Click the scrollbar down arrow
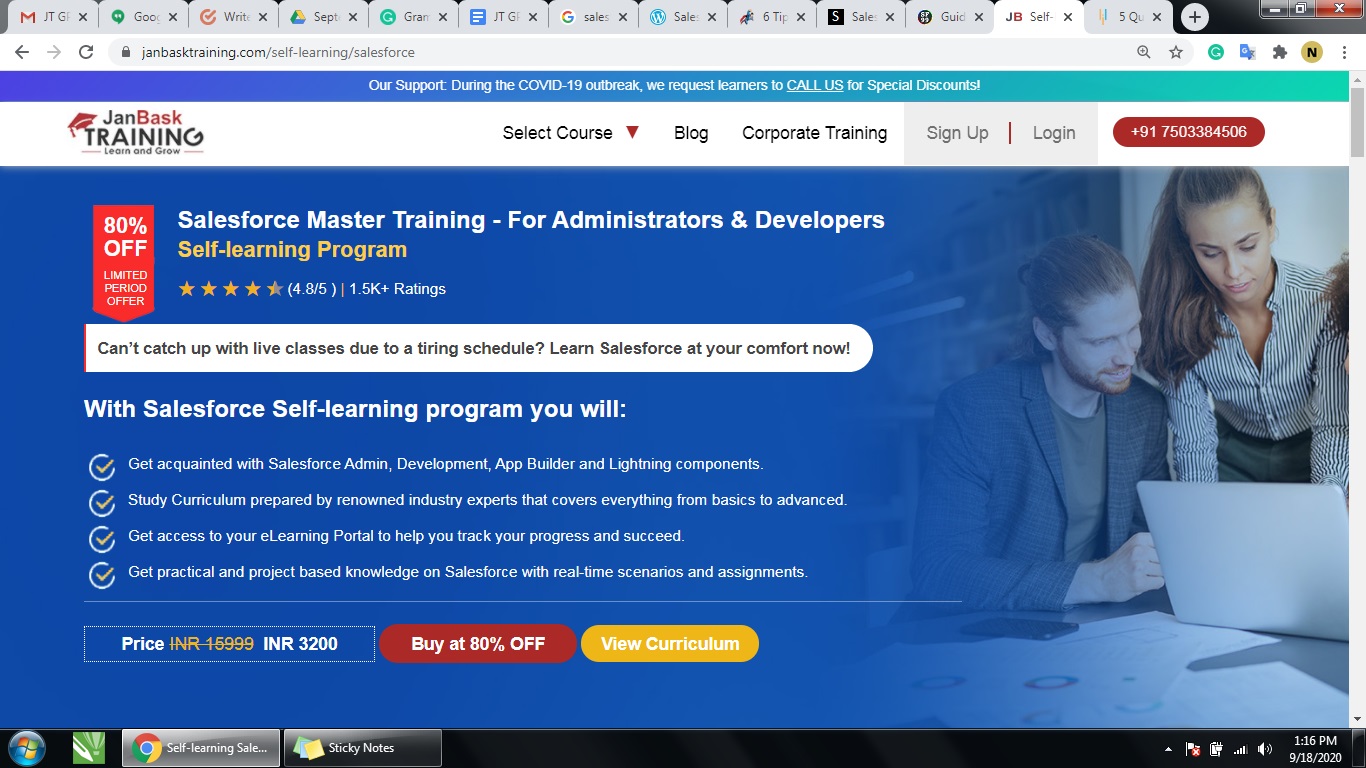Viewport: 1366px width, 768px height. pos(1357,719)
